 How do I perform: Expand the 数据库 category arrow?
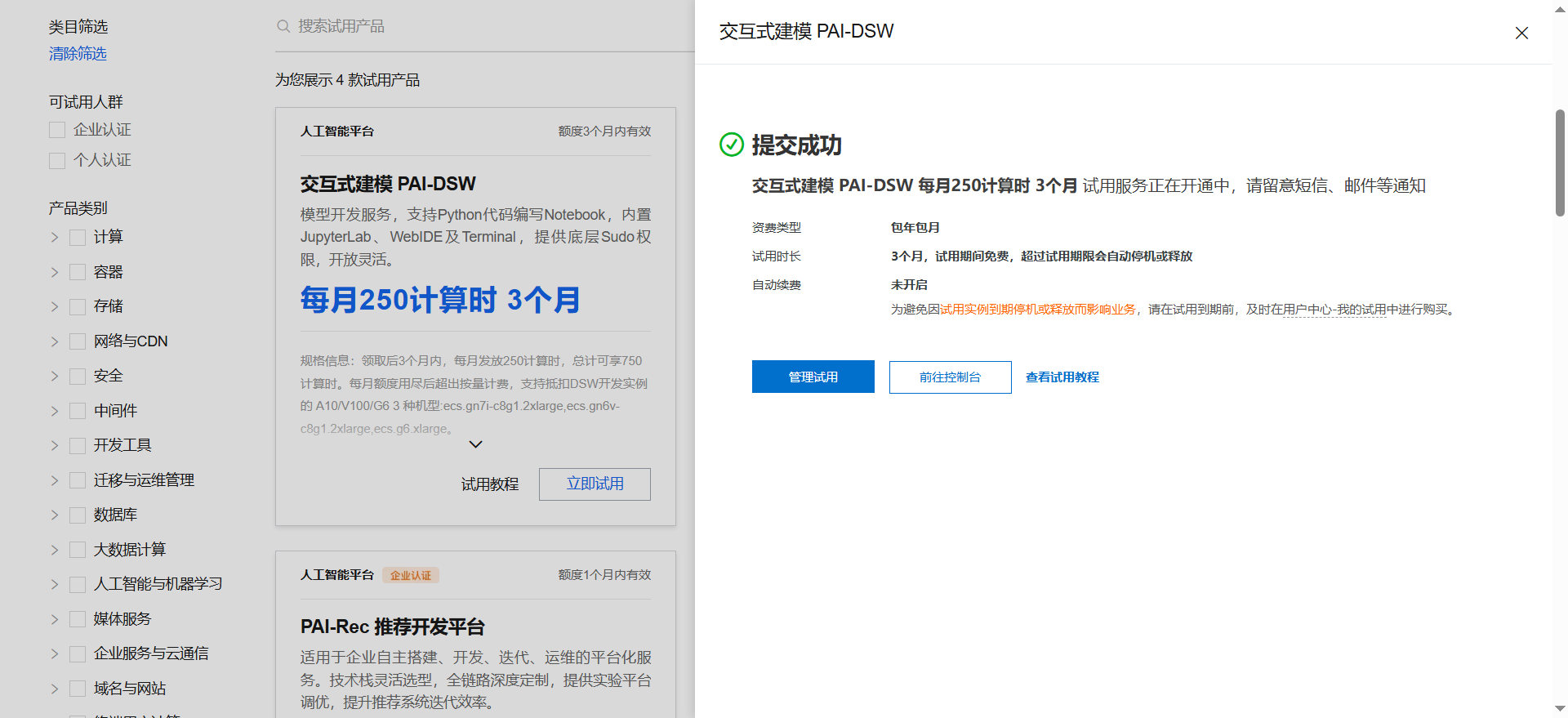55,515
